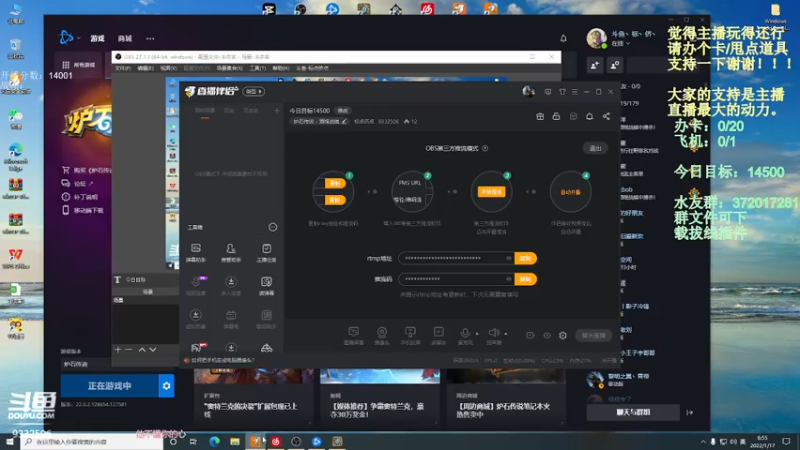800x450 pixels.
Task: Open the 房管助手 tool in the toolbox
Action: tap(231, 252)
